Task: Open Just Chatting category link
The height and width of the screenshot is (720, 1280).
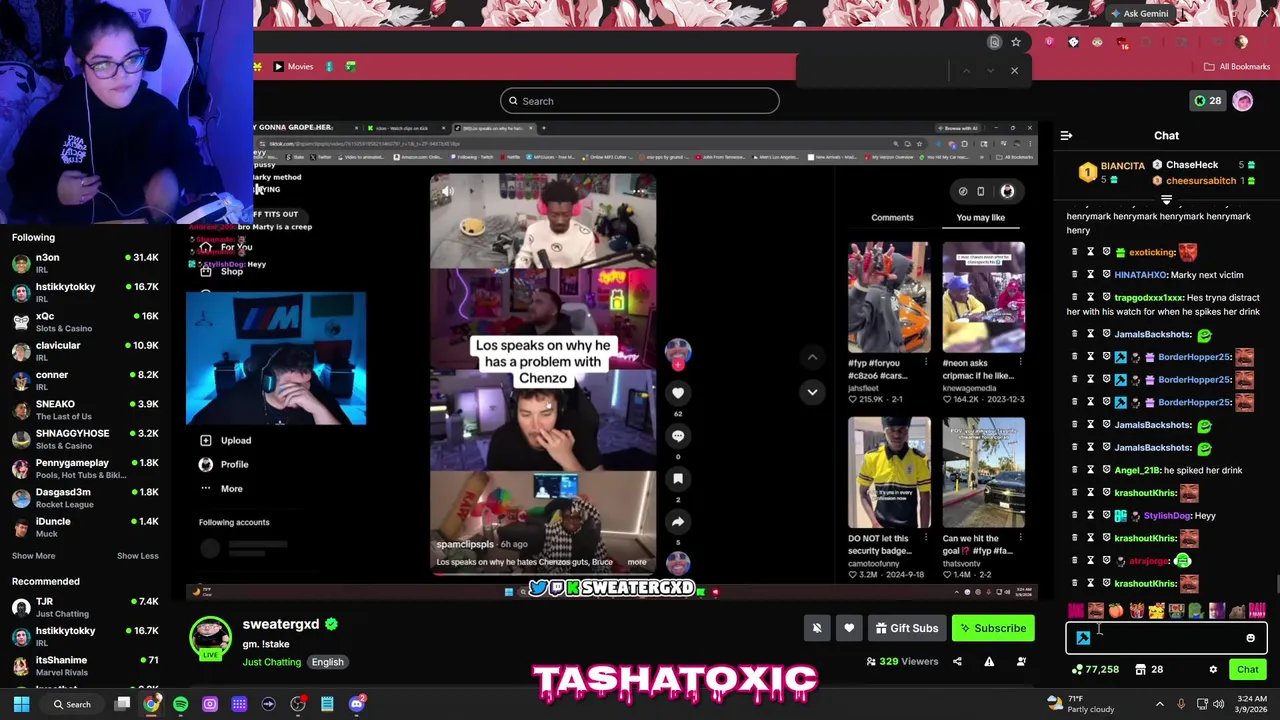Action: (x=271, y=662)
